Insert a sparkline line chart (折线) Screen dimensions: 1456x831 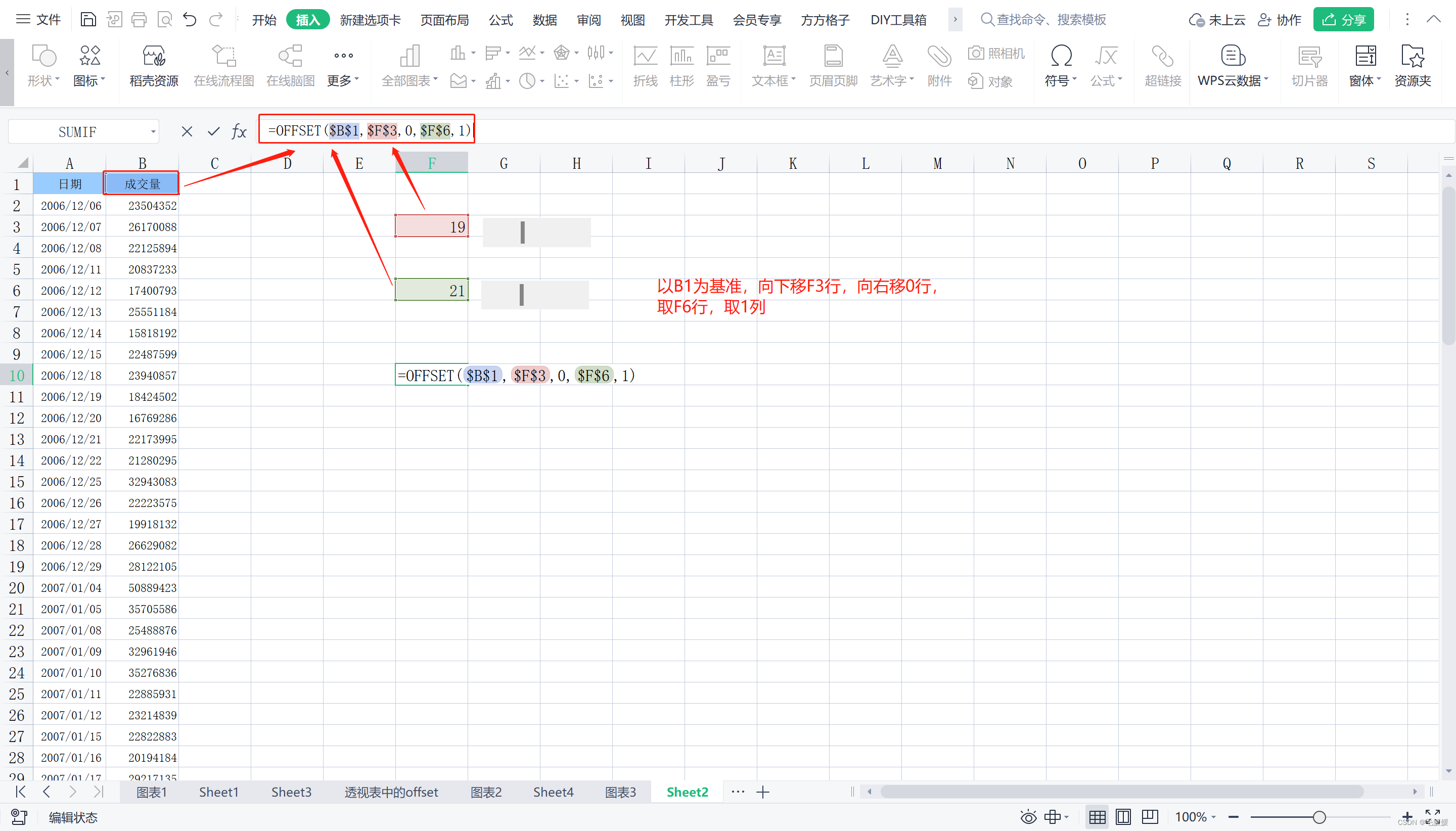coord(646,66)
